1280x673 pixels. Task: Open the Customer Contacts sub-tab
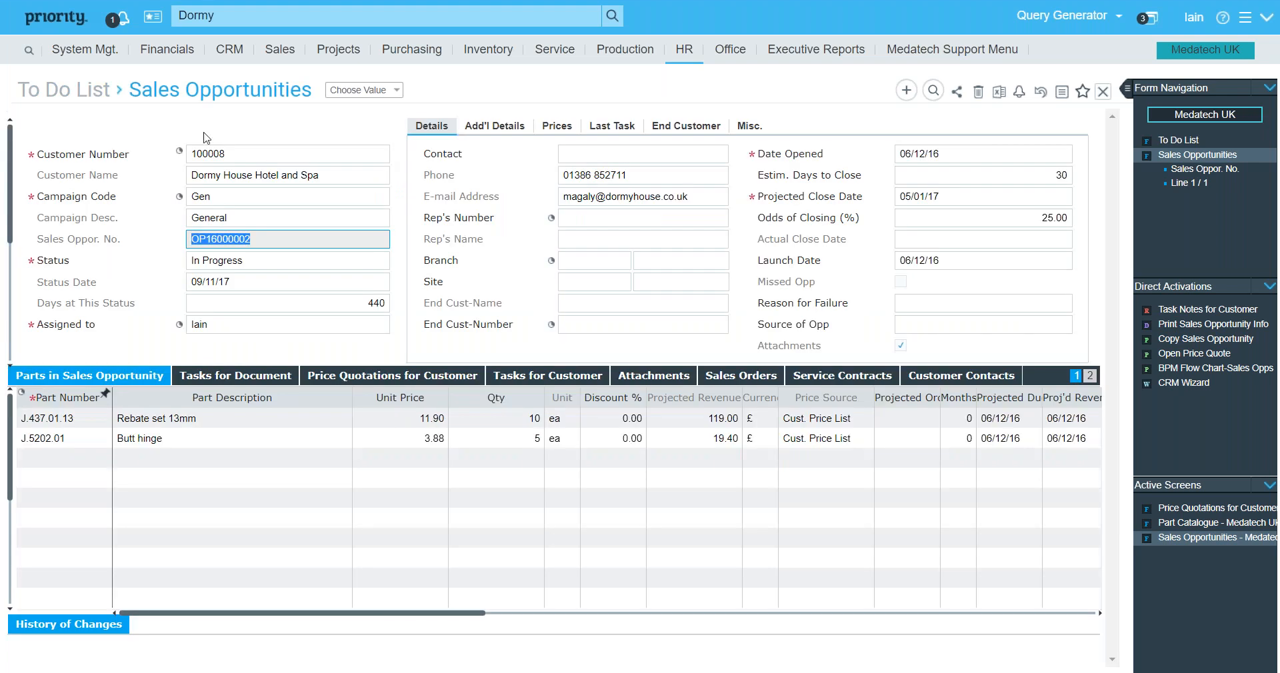pos(961,376)
